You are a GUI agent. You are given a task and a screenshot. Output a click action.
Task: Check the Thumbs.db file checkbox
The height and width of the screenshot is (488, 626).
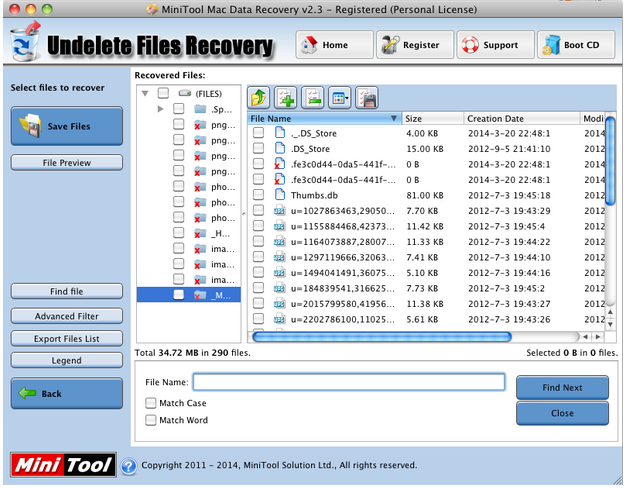click(x=258, y=194)
